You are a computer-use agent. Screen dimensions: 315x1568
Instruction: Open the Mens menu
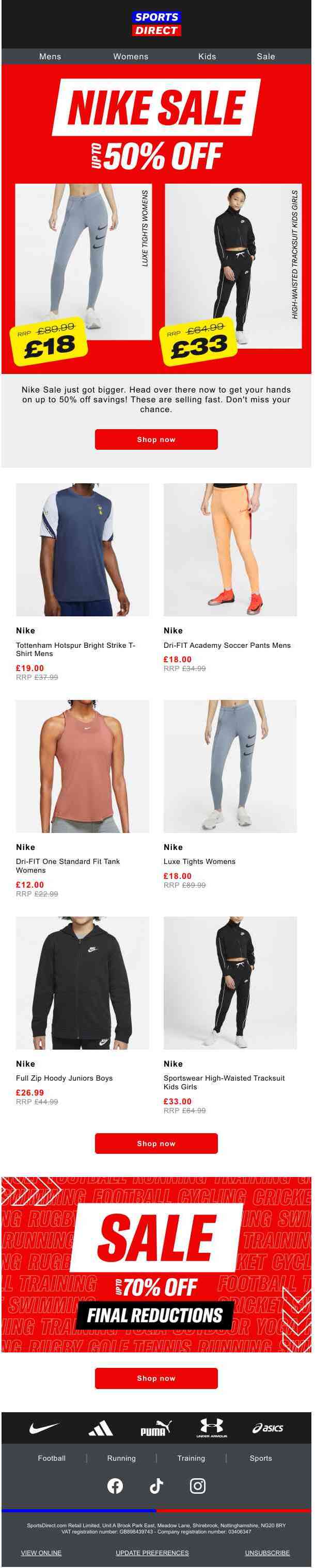point(50,57)
